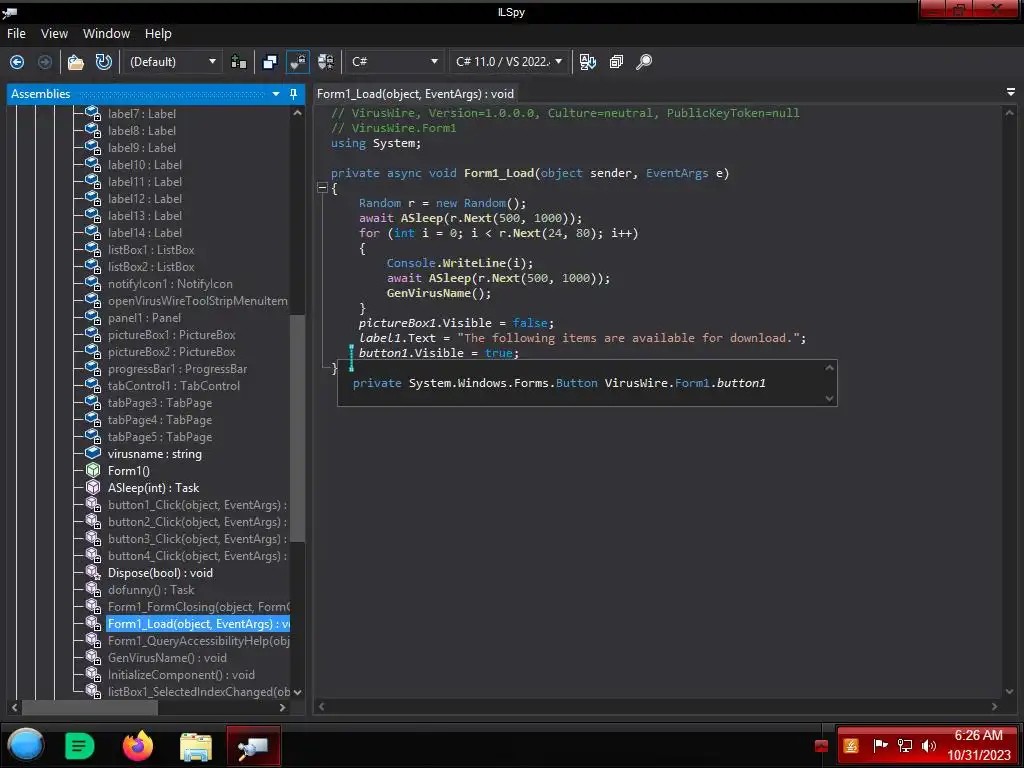
Task: Open Search with the magnifier icon
Action: pyautogui.click(x=644, y=62)
